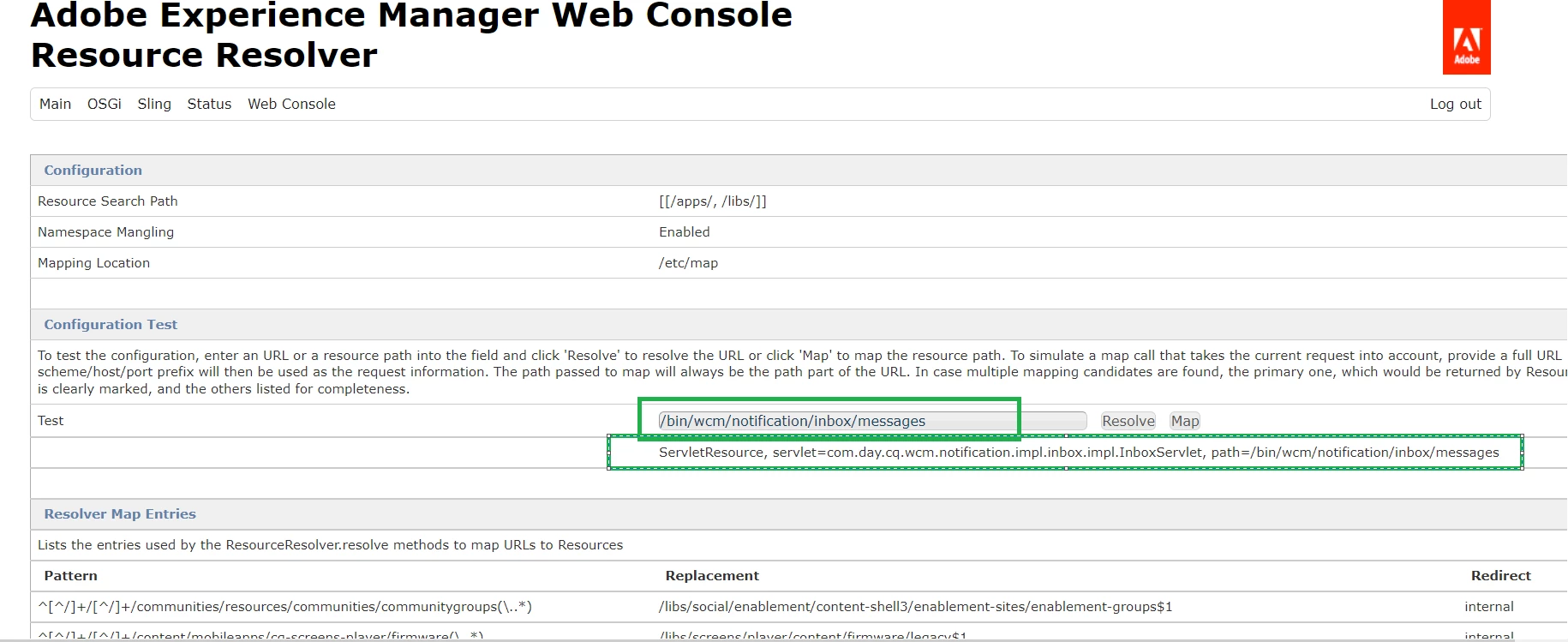Select the enablement-groups$1 replacement cell

pyautogui.click(x=915, y=607)
